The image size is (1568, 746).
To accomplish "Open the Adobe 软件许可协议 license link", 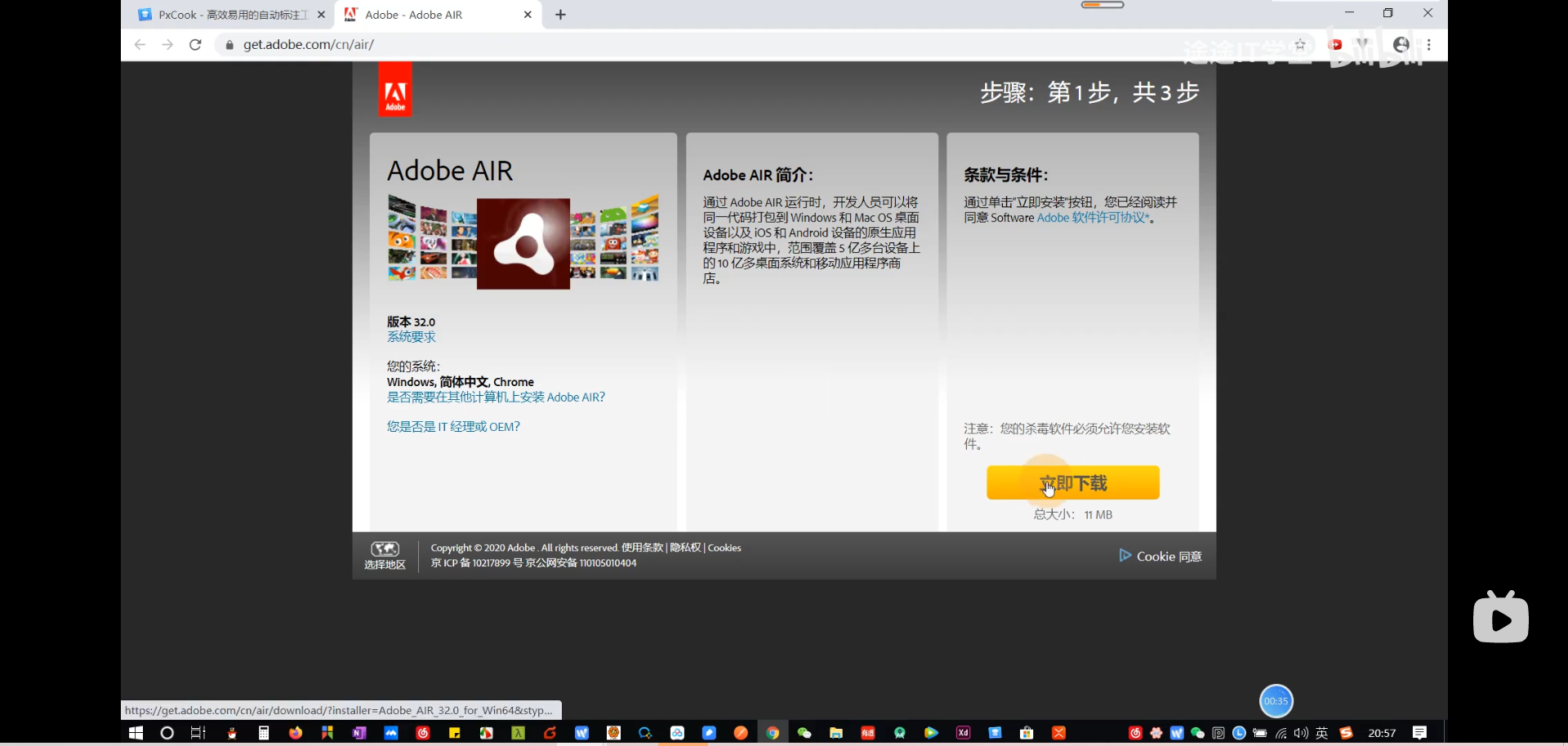I will 1093,218.
